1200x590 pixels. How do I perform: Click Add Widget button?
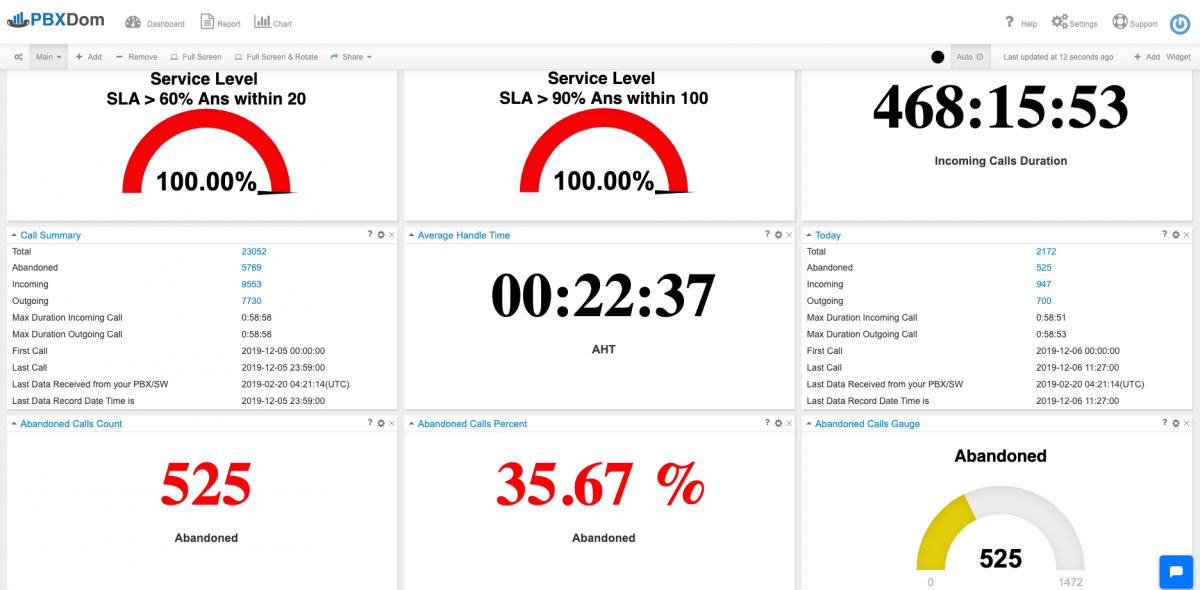pyautogui.click(x=1162, y=57)
